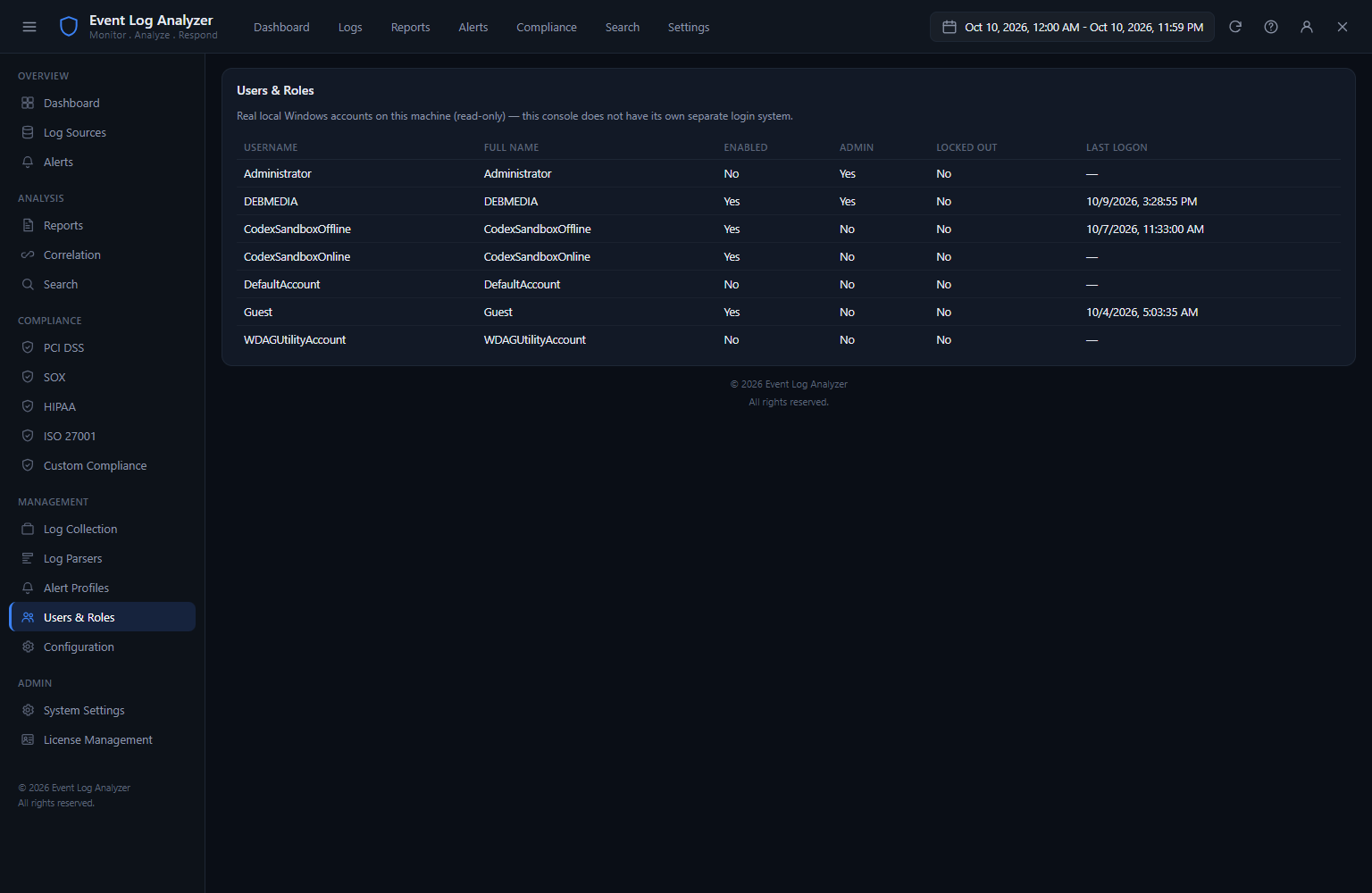Go to Alerts in top navigation

(x=473, y=27)
